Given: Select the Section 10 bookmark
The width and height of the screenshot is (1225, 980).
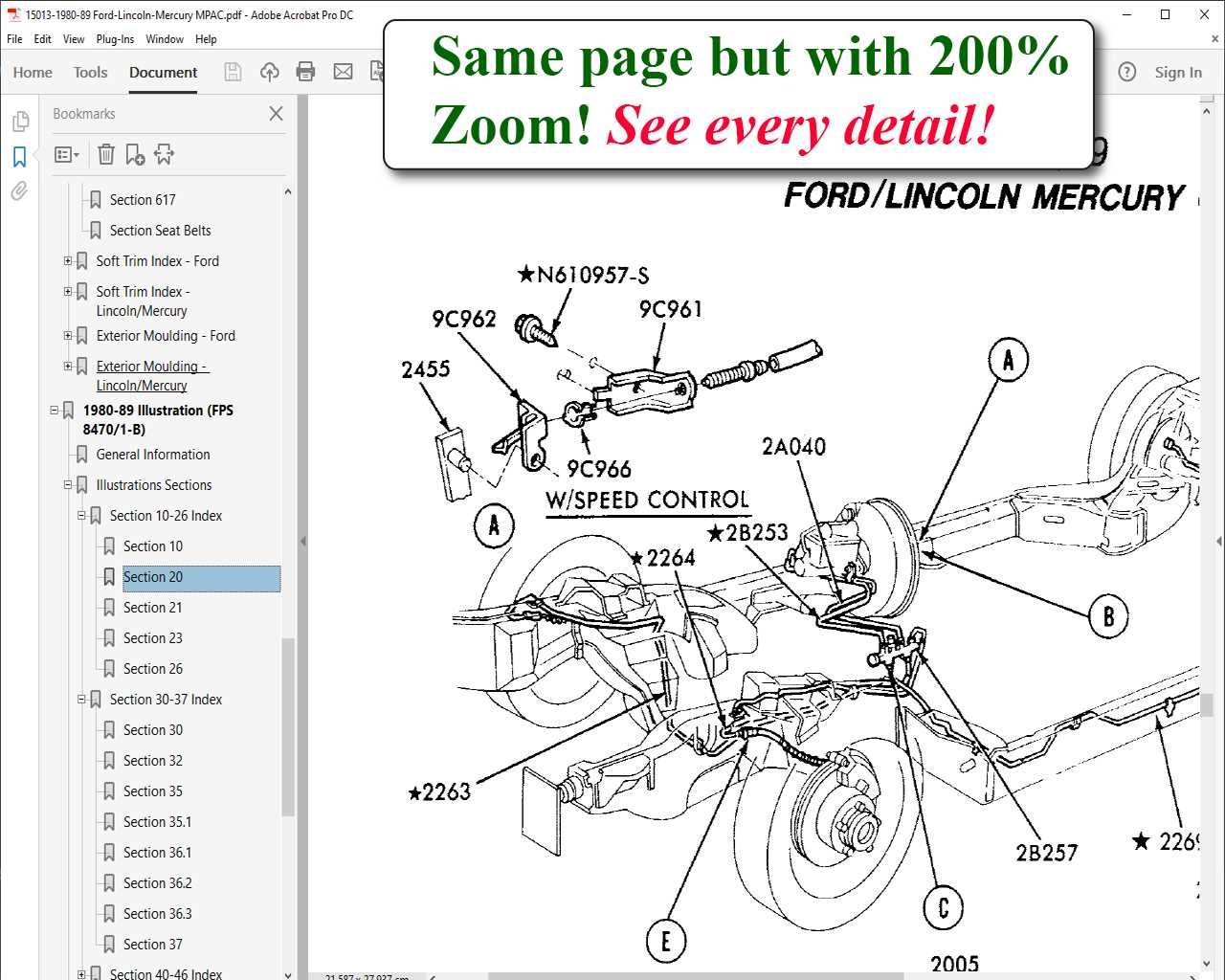Looking at the screenshot, I should point(153,546).
